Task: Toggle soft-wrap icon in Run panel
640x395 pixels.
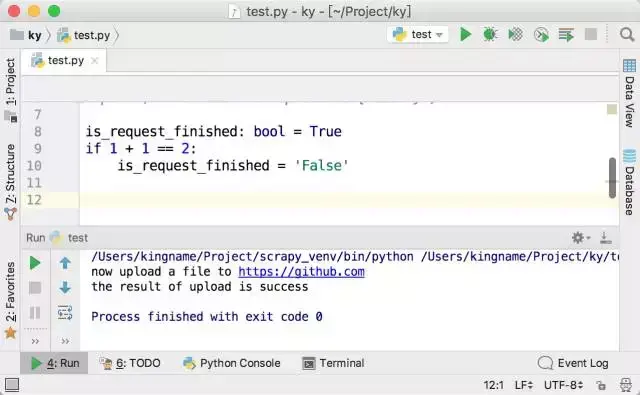Action: coord(65,313)
